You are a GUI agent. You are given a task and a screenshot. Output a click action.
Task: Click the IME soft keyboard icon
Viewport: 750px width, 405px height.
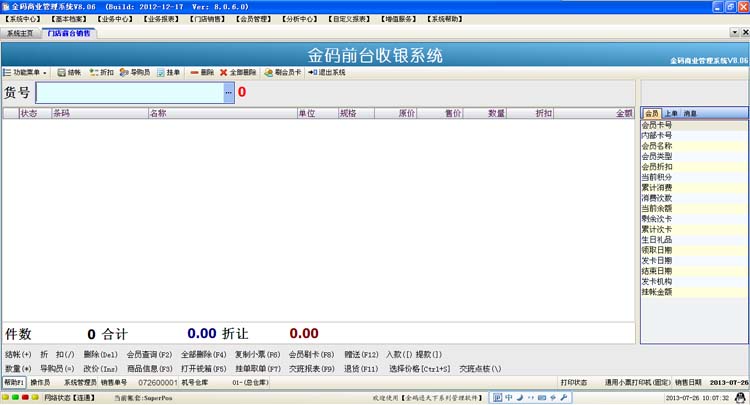542,397
